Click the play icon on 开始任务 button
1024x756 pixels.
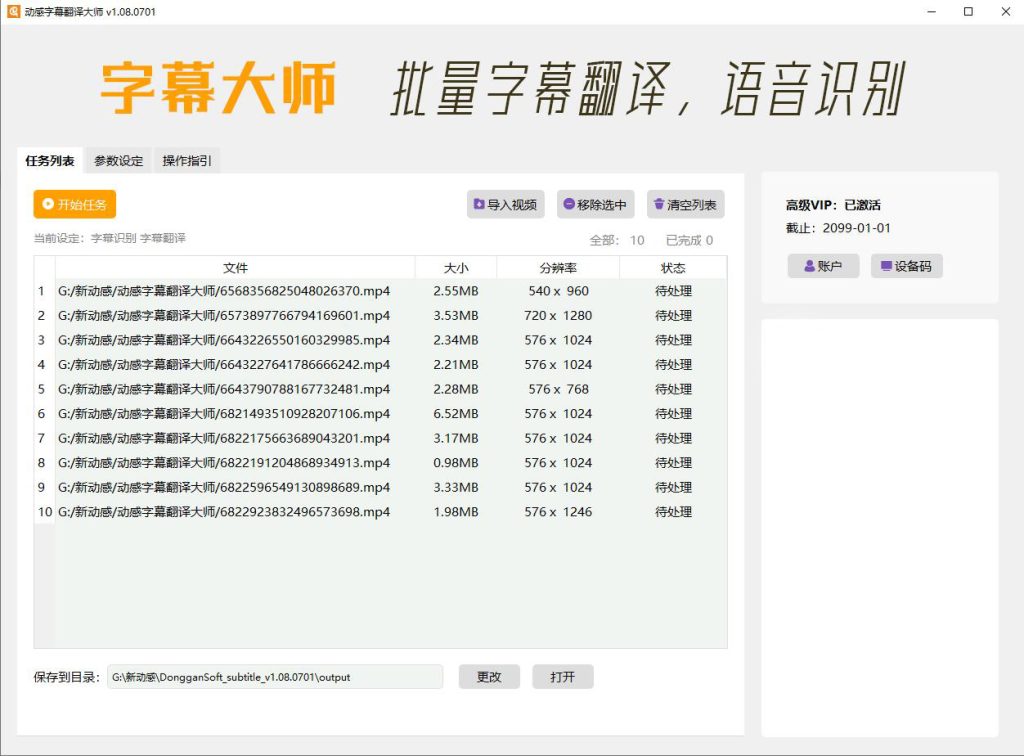pyautogui.click(x=48, y=205)
